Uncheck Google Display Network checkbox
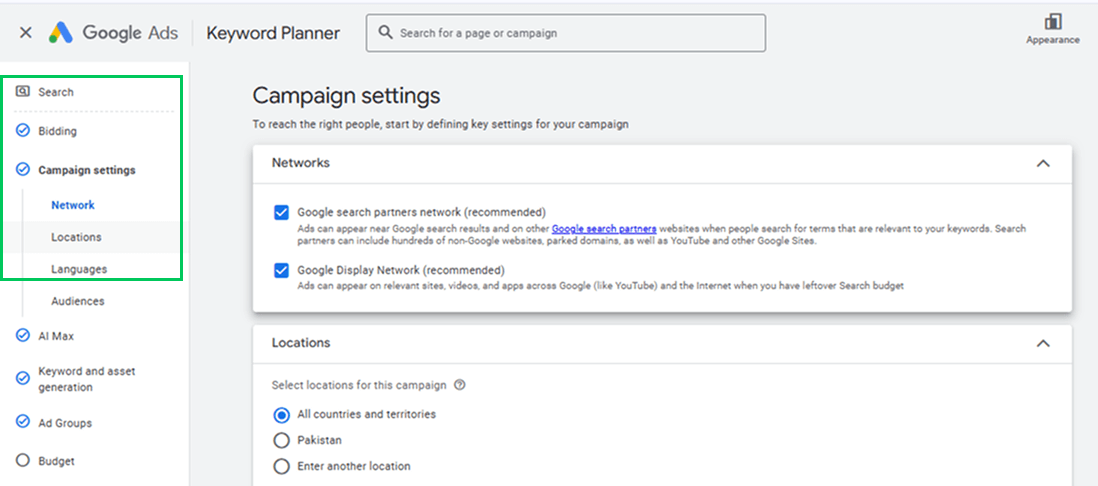 point(282,270)
